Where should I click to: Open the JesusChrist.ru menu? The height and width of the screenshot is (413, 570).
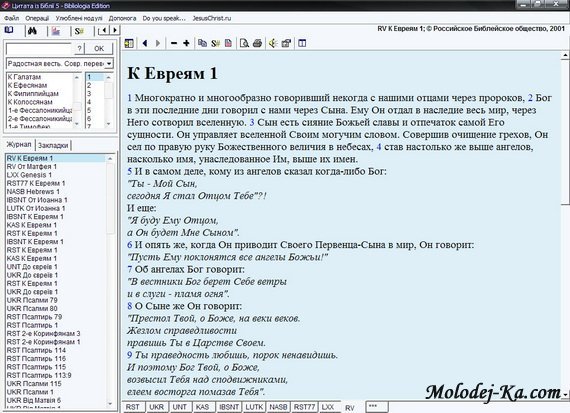pyautogui.click(x=212, y=18)
